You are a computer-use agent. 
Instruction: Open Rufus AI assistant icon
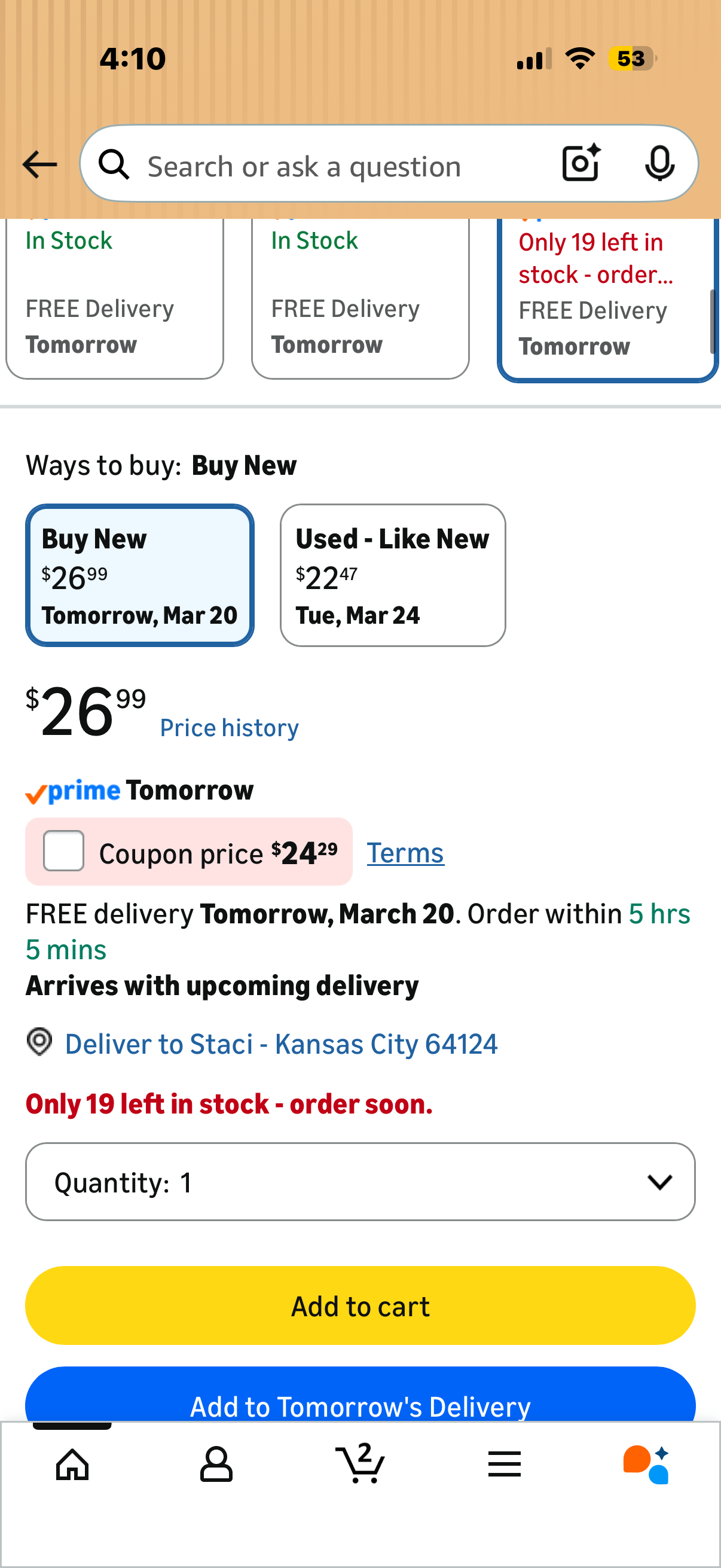[646, 1464]
